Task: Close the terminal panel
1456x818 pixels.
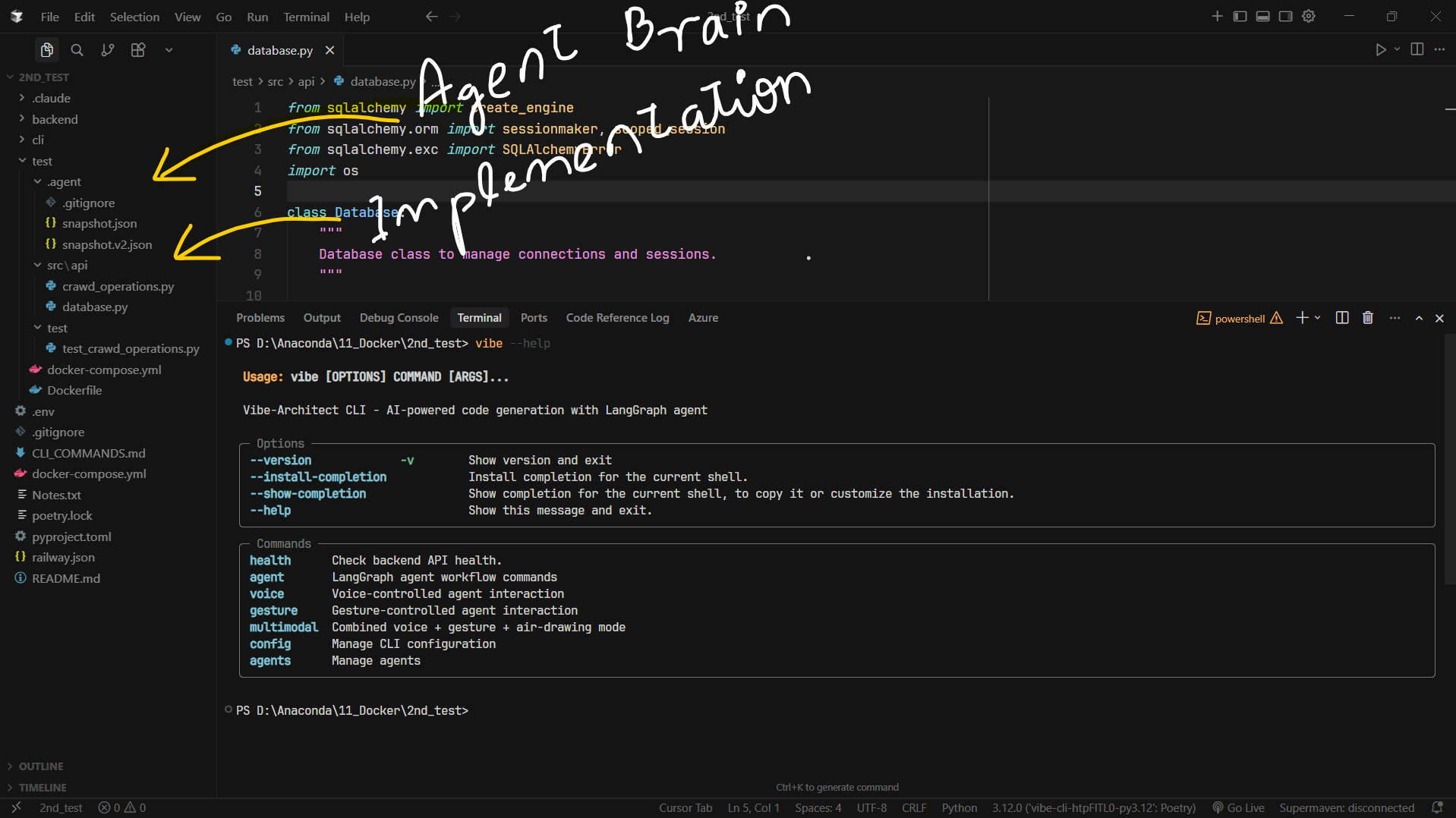Action: (1439, 319)
